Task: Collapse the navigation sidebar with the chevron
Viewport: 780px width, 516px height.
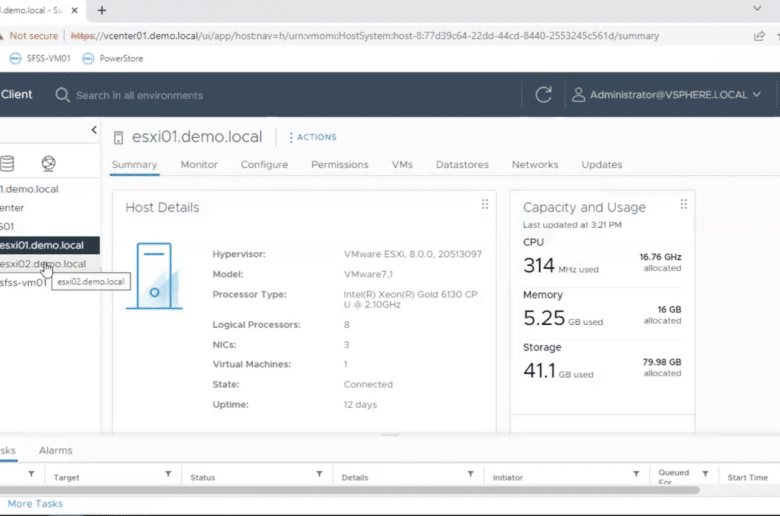Action: click(x=94, y=130)
